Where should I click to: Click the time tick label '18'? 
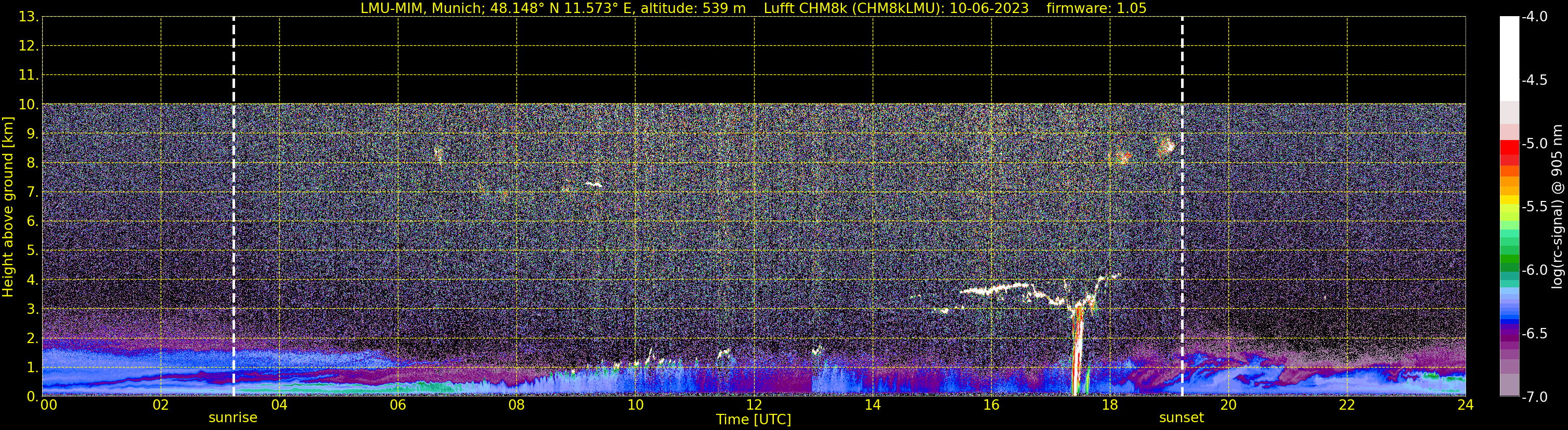coord(1110,405)
